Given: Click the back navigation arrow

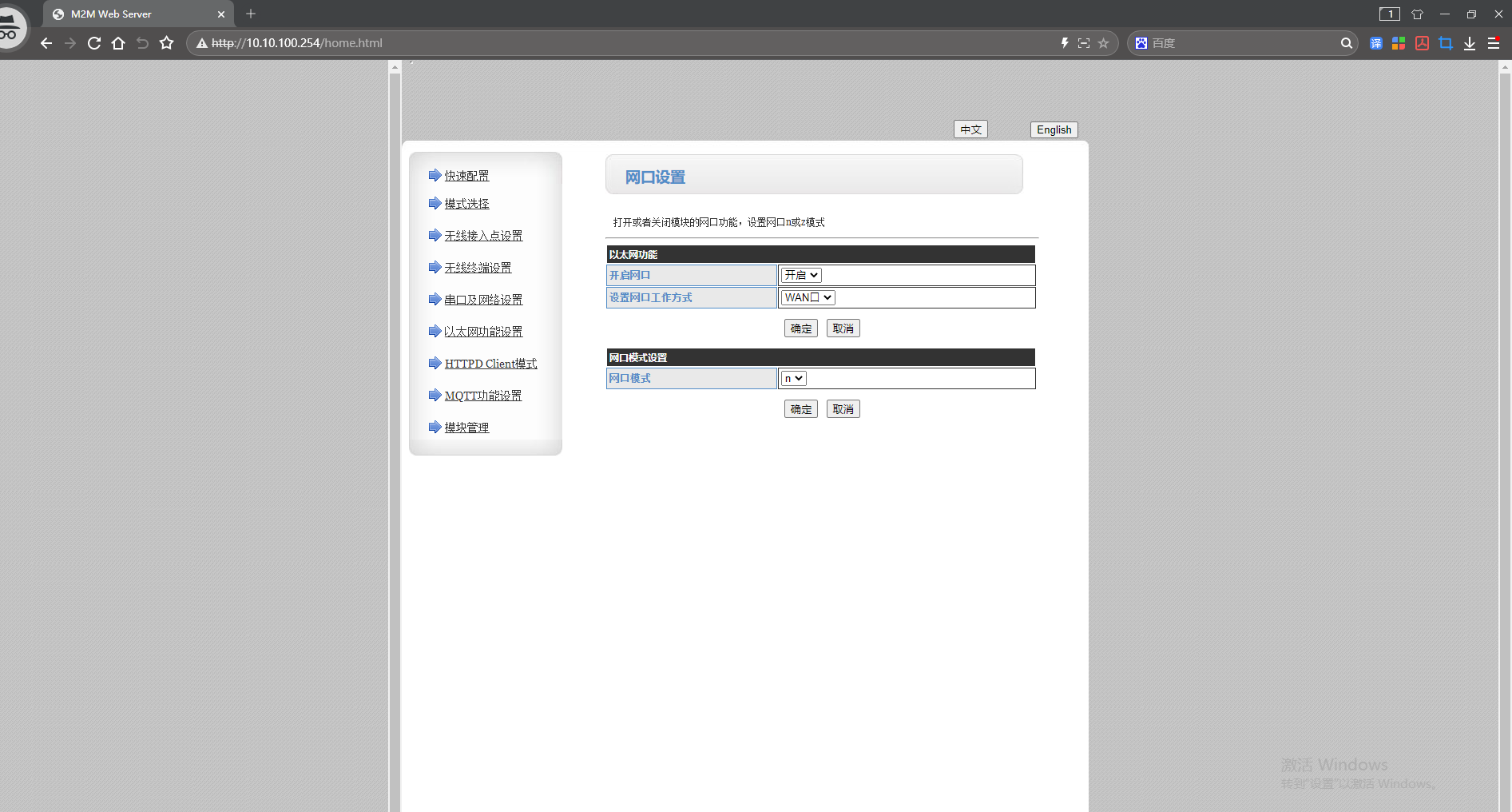Looking at the screenshot, I should point(46,43).
